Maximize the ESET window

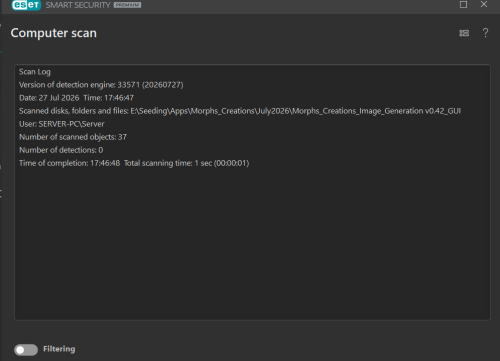(x=463, y=4)
